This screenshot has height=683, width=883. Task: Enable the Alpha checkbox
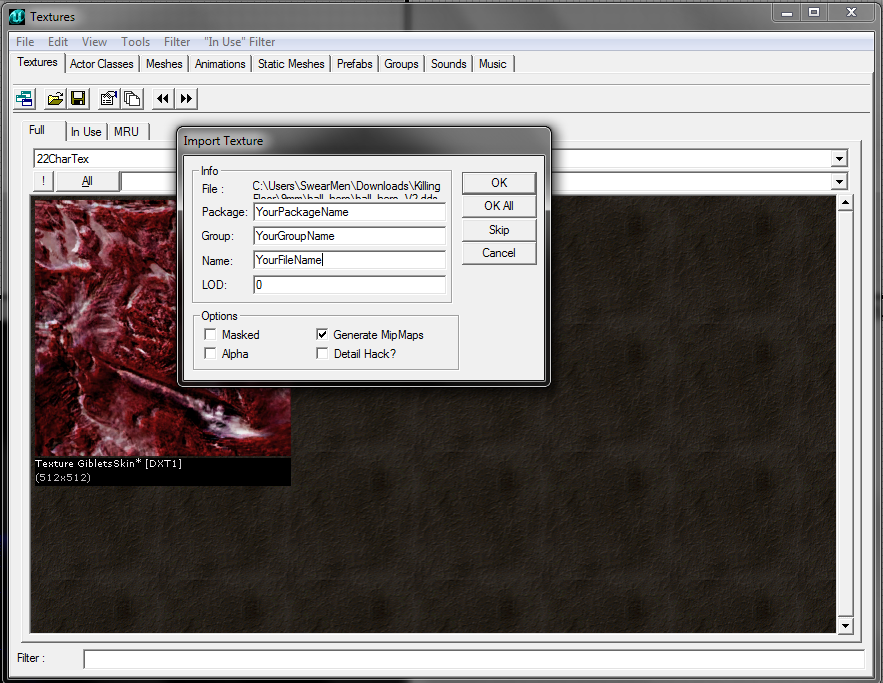pyautogui.click(x=210, y=354)
